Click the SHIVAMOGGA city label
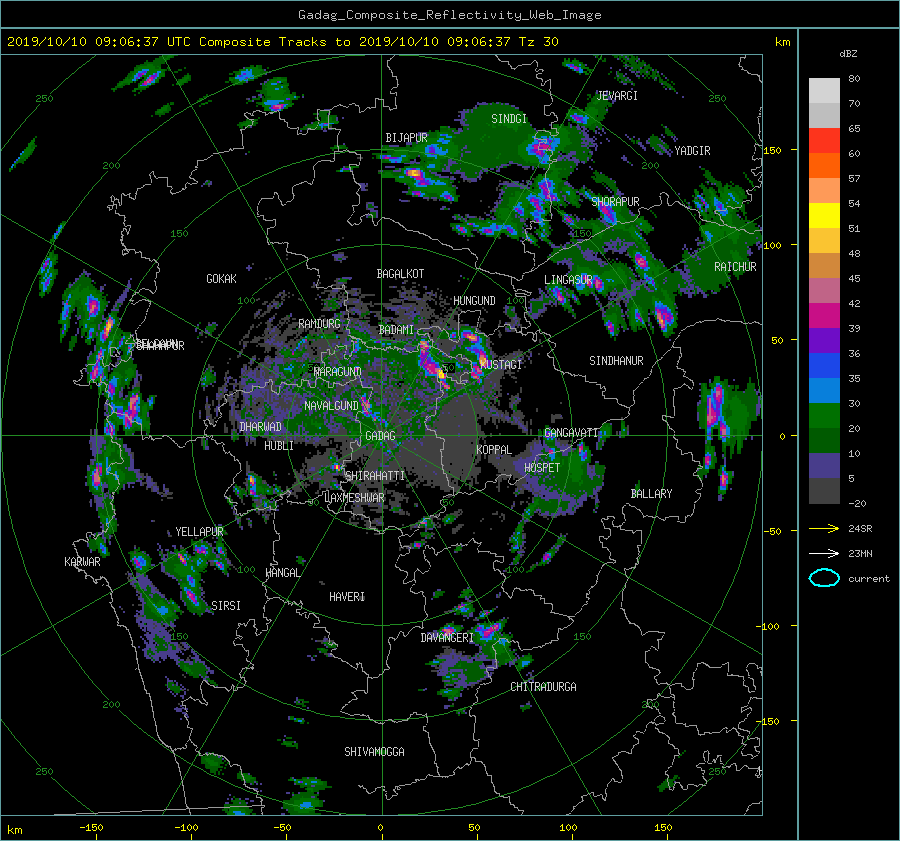Viewport: 900px width, 841px height. pos(374,752)
